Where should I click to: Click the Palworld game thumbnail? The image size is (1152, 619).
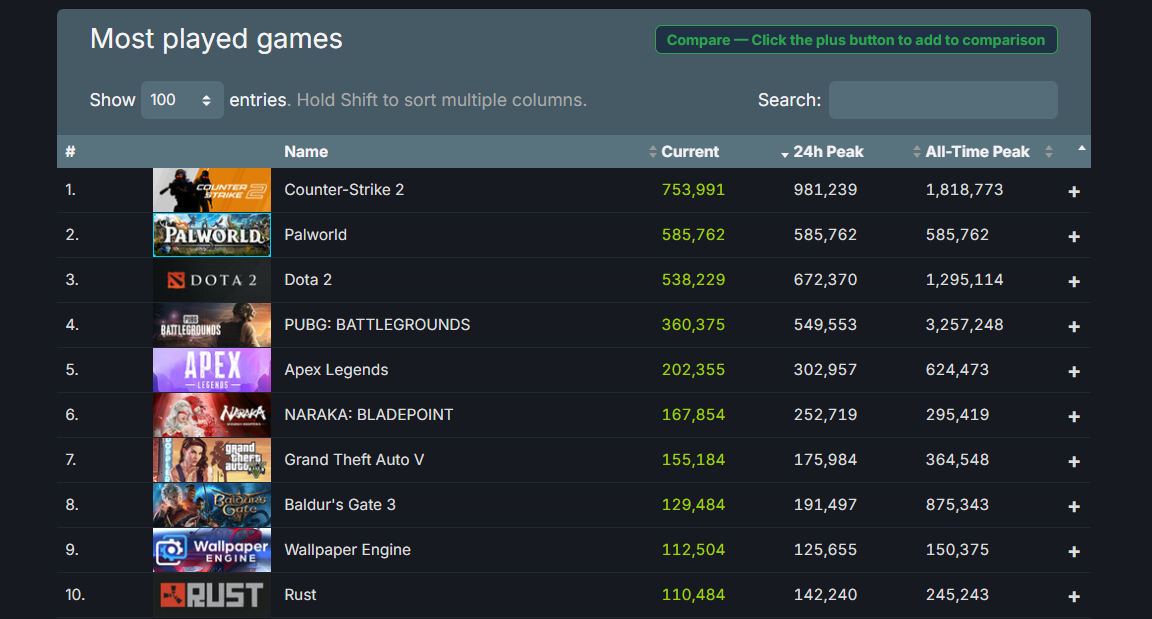click(211, 235)
